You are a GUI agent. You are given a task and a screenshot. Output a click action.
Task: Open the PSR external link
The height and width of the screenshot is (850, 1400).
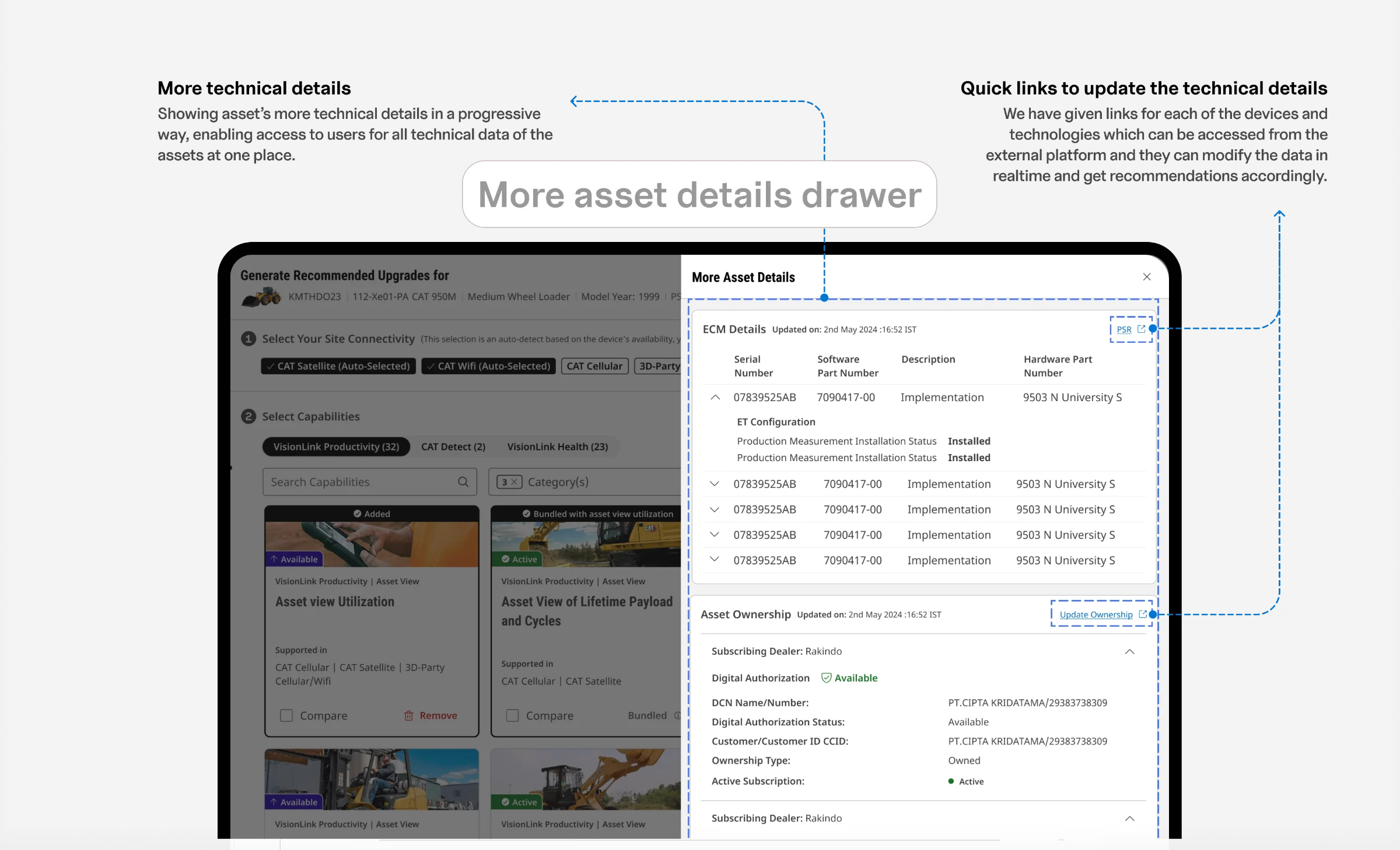click(1124, 329)
